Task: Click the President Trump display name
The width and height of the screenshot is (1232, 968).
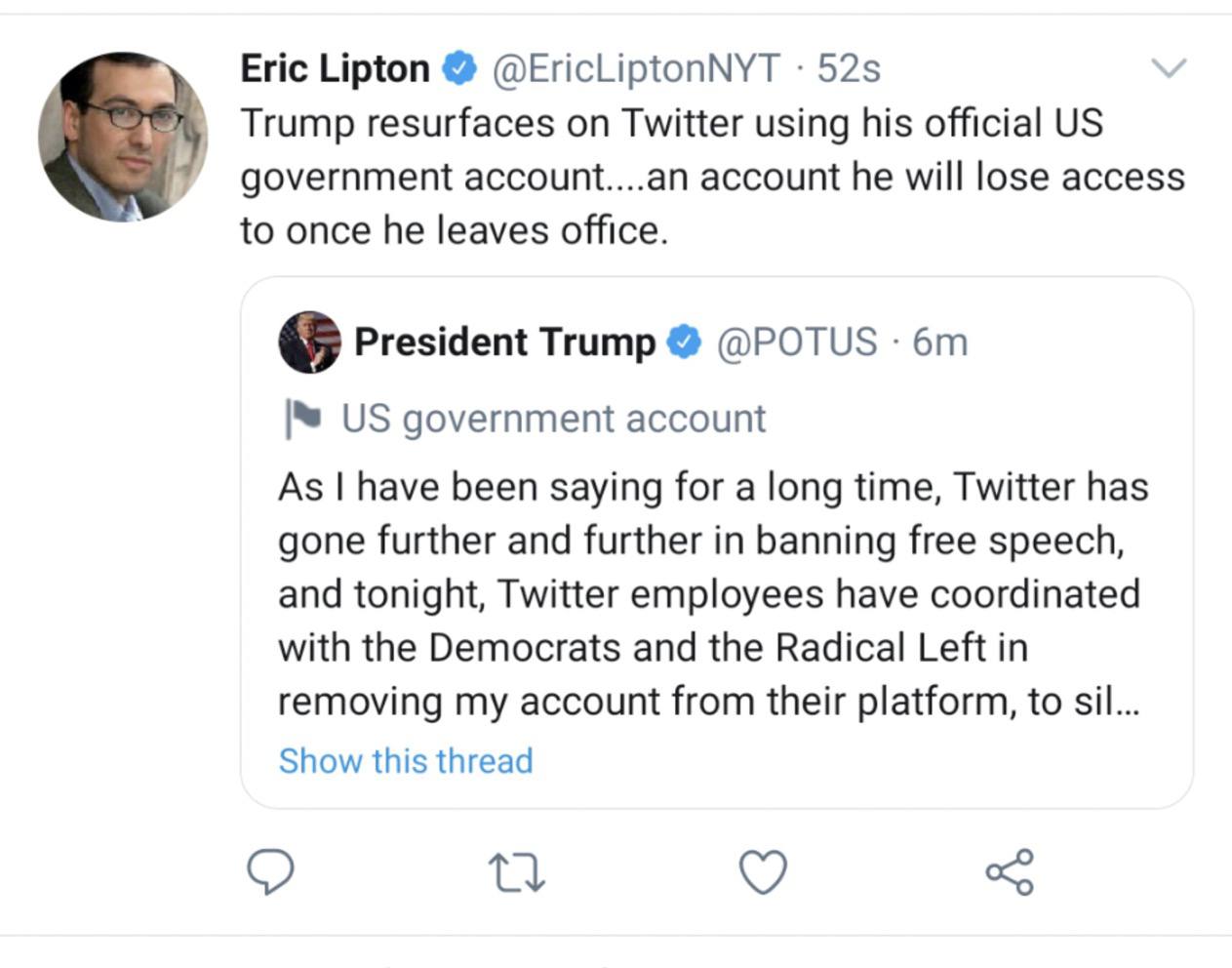Action: click(504, 343)
